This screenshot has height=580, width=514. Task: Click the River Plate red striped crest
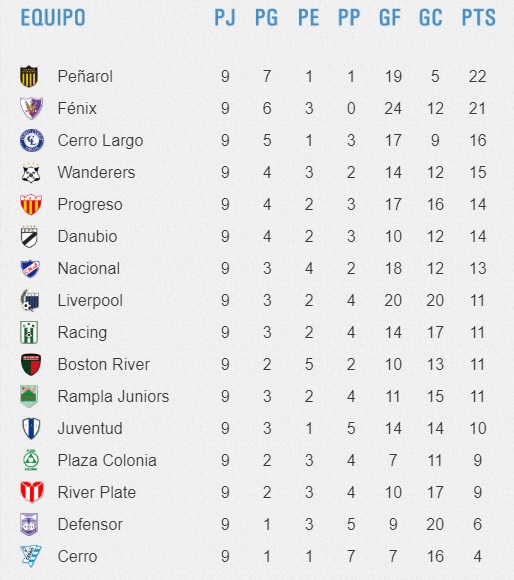pyautogui.click(x=32, y=492)
